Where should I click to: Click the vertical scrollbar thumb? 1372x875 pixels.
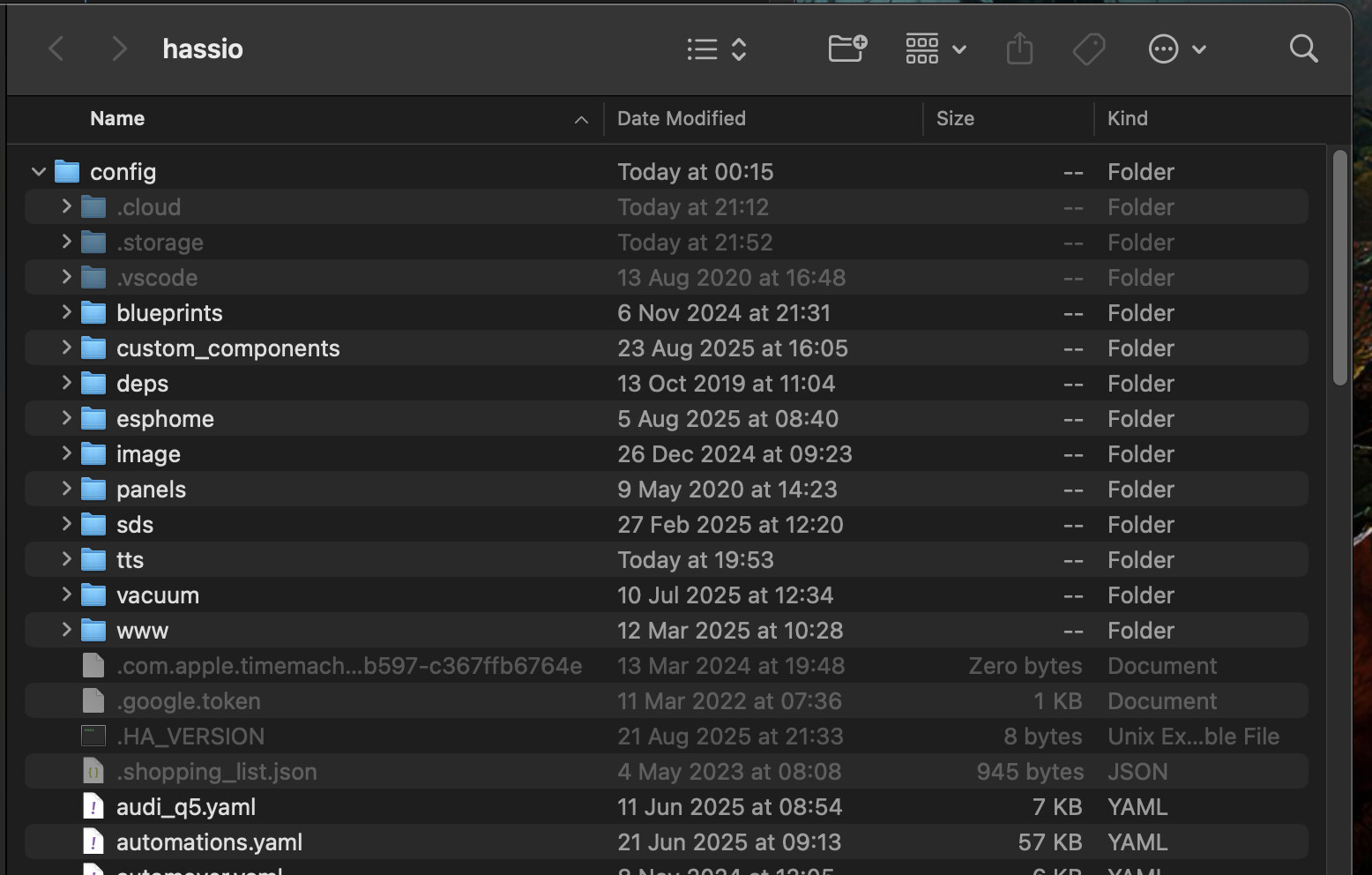pyautogui.click(x=1340, y=267)
